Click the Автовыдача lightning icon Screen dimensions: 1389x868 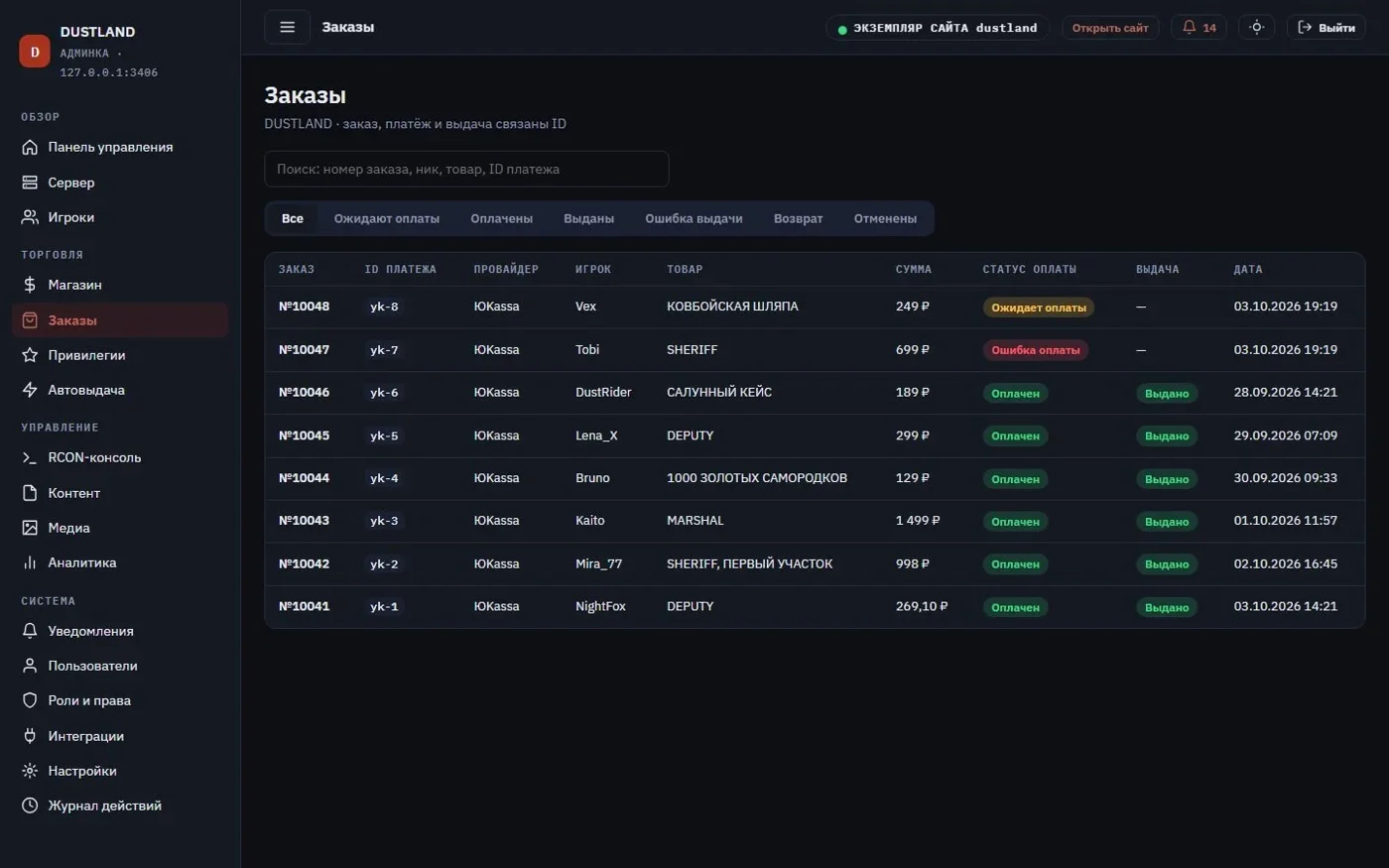(x=30, y=390)
